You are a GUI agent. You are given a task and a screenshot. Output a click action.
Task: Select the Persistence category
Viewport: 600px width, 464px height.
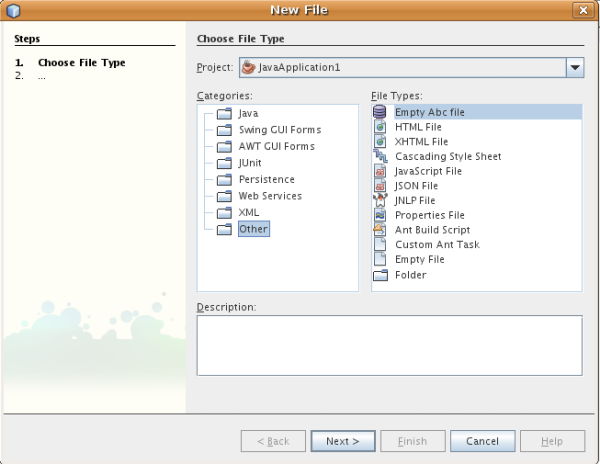[x=267, y=179]
